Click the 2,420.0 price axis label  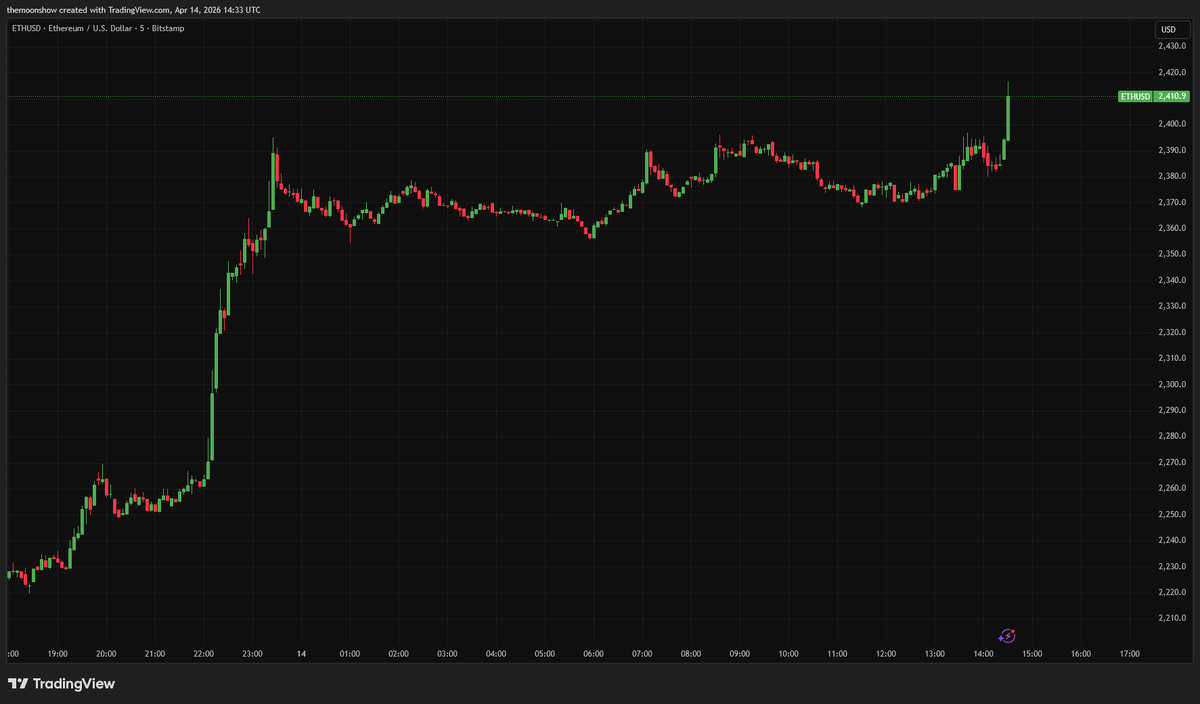tap(1172, 72)
